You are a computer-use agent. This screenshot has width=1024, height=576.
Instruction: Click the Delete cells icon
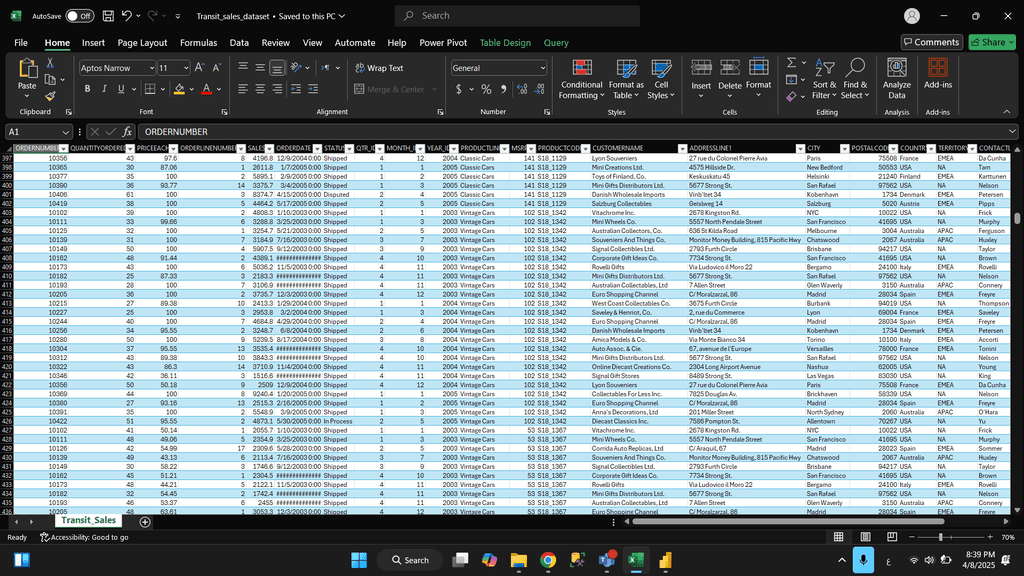(x=729, y=68)
